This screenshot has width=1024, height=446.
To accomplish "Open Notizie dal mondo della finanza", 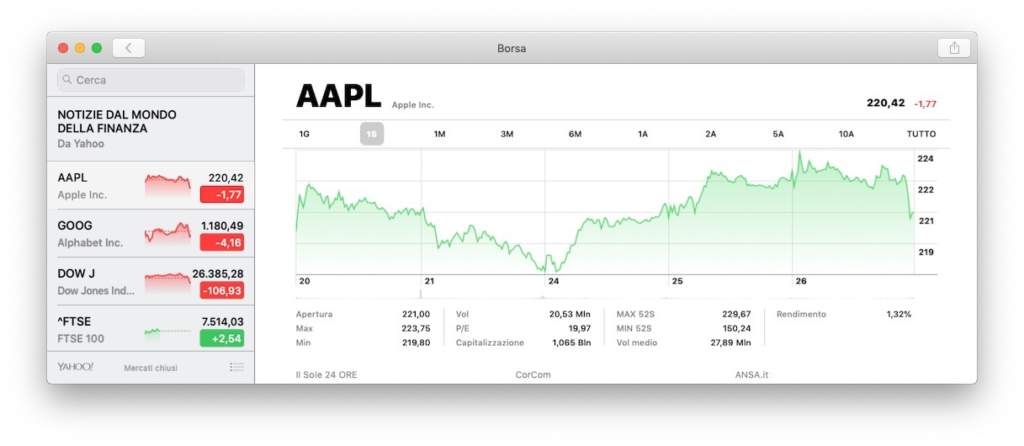I will pyautogui.click(x=117, y=128).
